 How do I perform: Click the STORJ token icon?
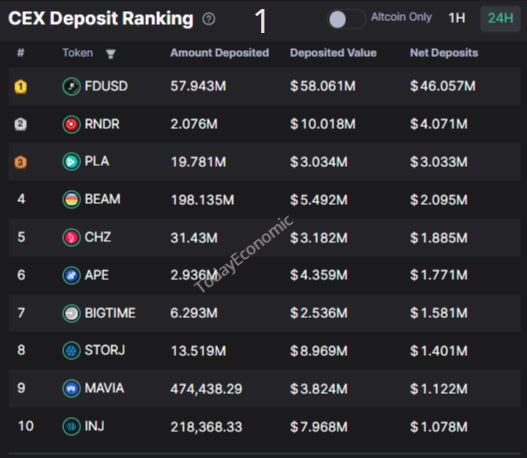[x=71, y=351]
